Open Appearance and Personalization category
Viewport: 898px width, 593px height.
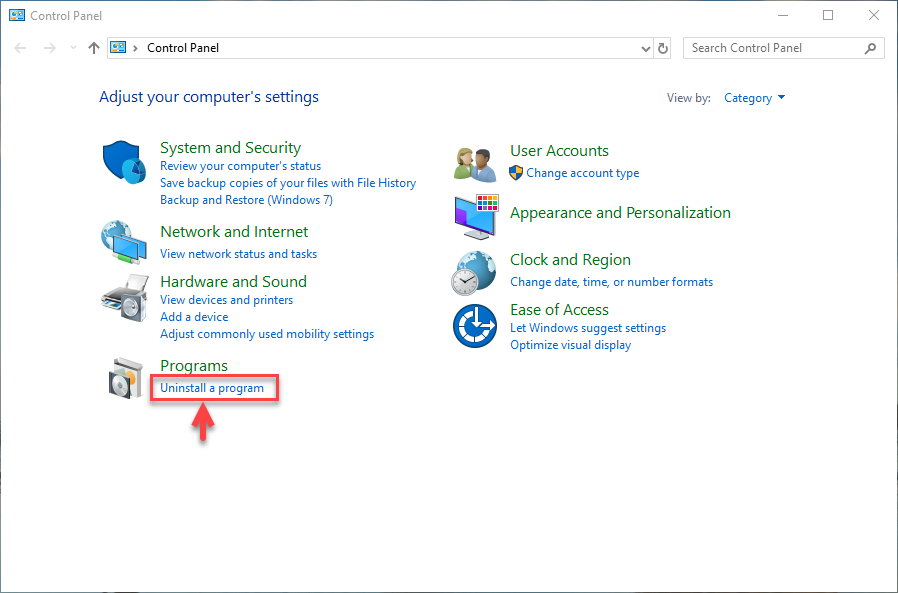(620, 213)
